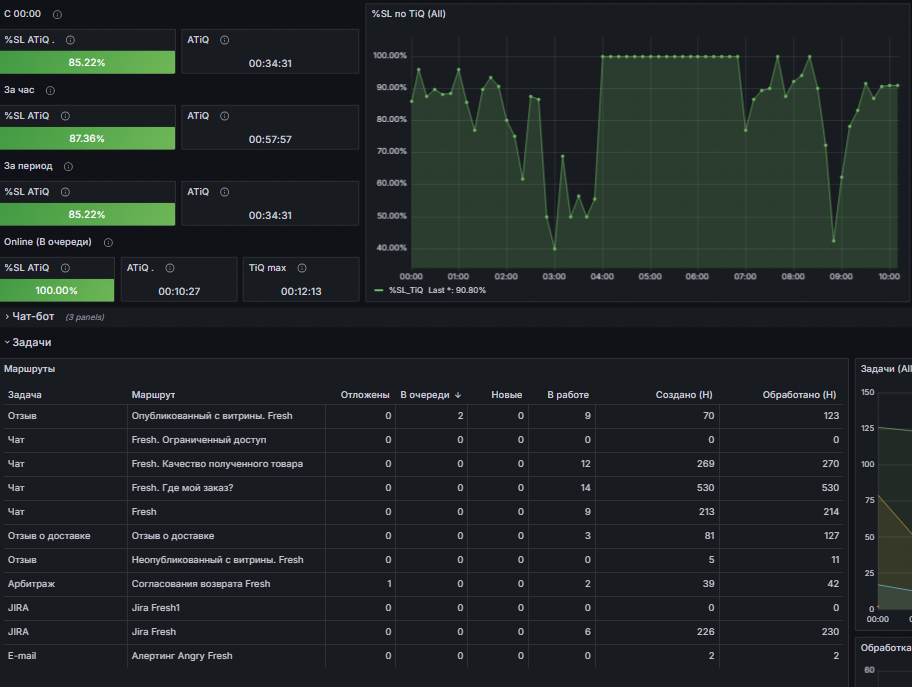Sort routes table by Создано (Н) header

point(683,395)
